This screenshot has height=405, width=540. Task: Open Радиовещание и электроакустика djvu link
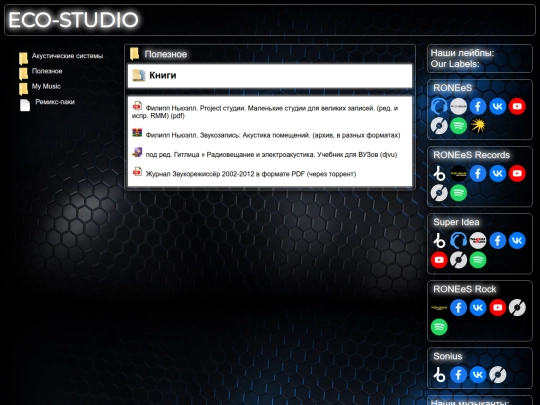point(271,155)
